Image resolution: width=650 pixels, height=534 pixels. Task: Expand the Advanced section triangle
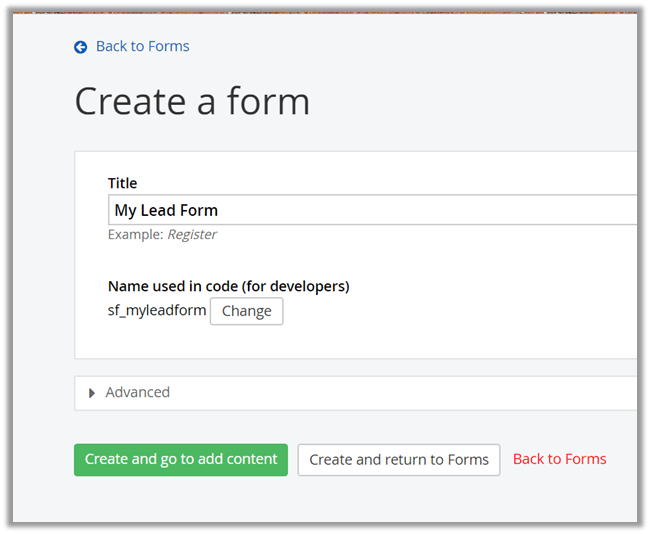point(92,393)
